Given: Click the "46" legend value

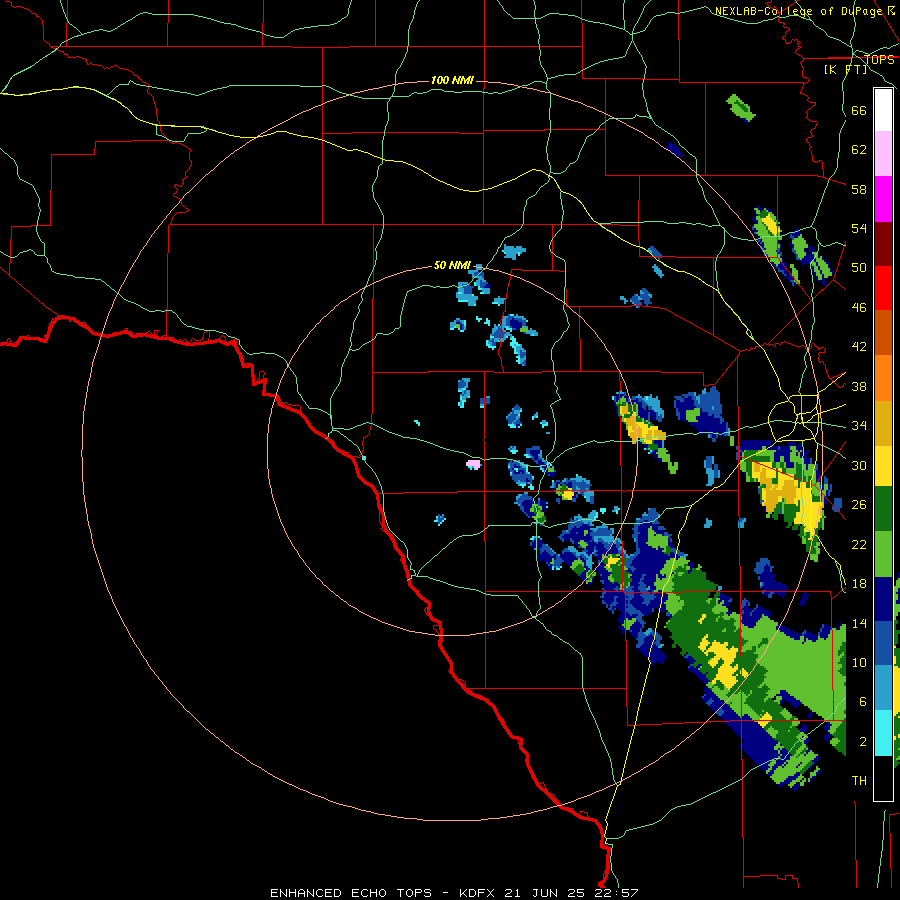Looking at the screenshot, I should tap(859, 308).
